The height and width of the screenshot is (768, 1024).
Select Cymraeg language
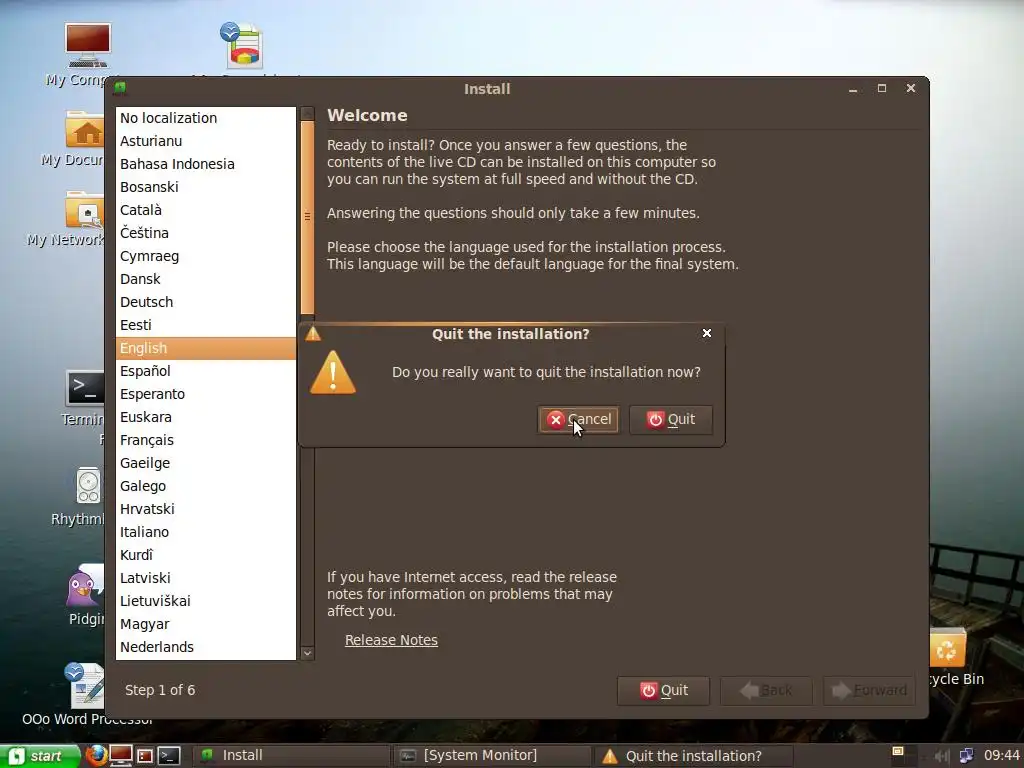tap(206, 256)
